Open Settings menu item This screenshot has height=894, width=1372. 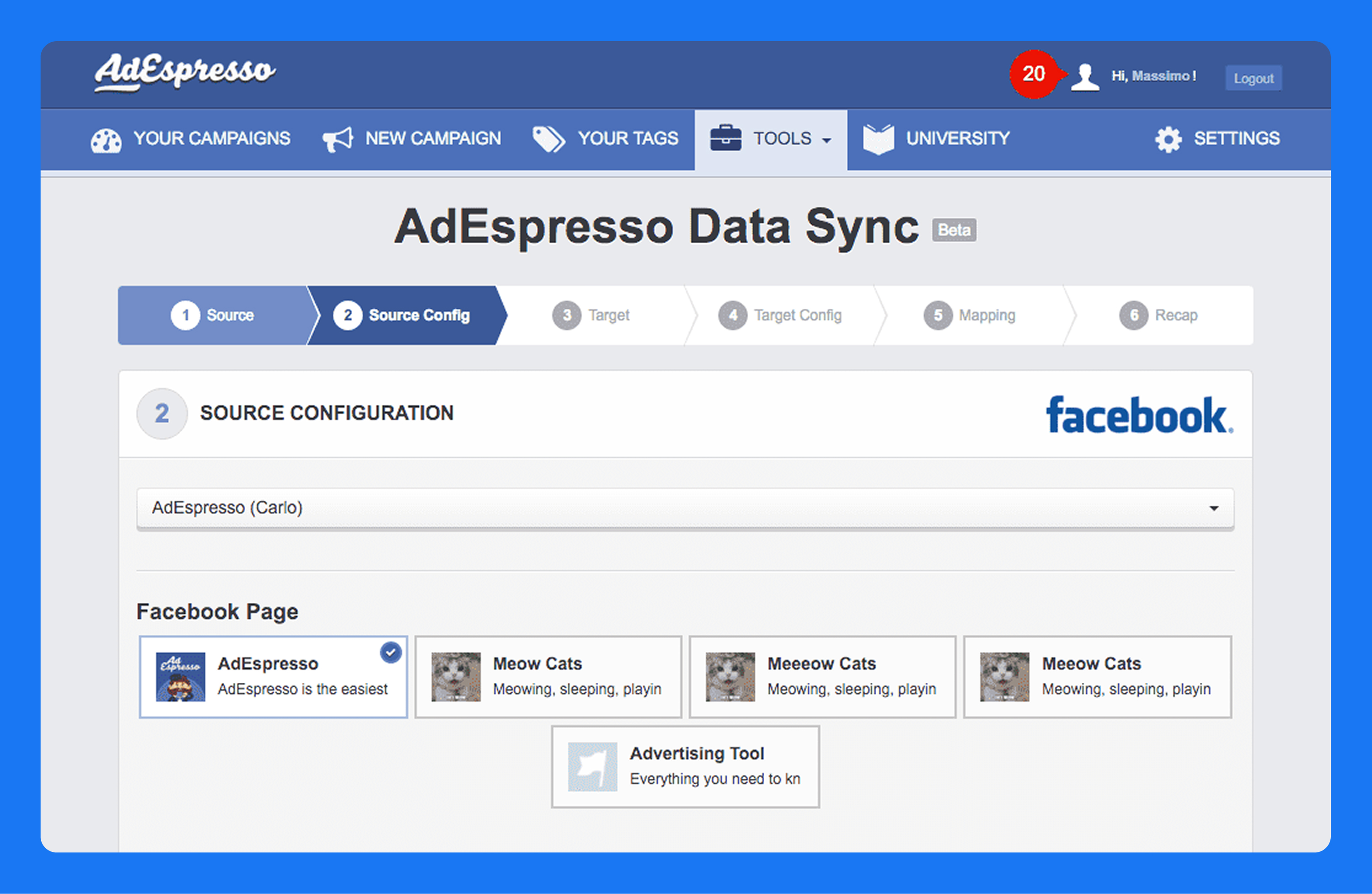[1217, 139]
